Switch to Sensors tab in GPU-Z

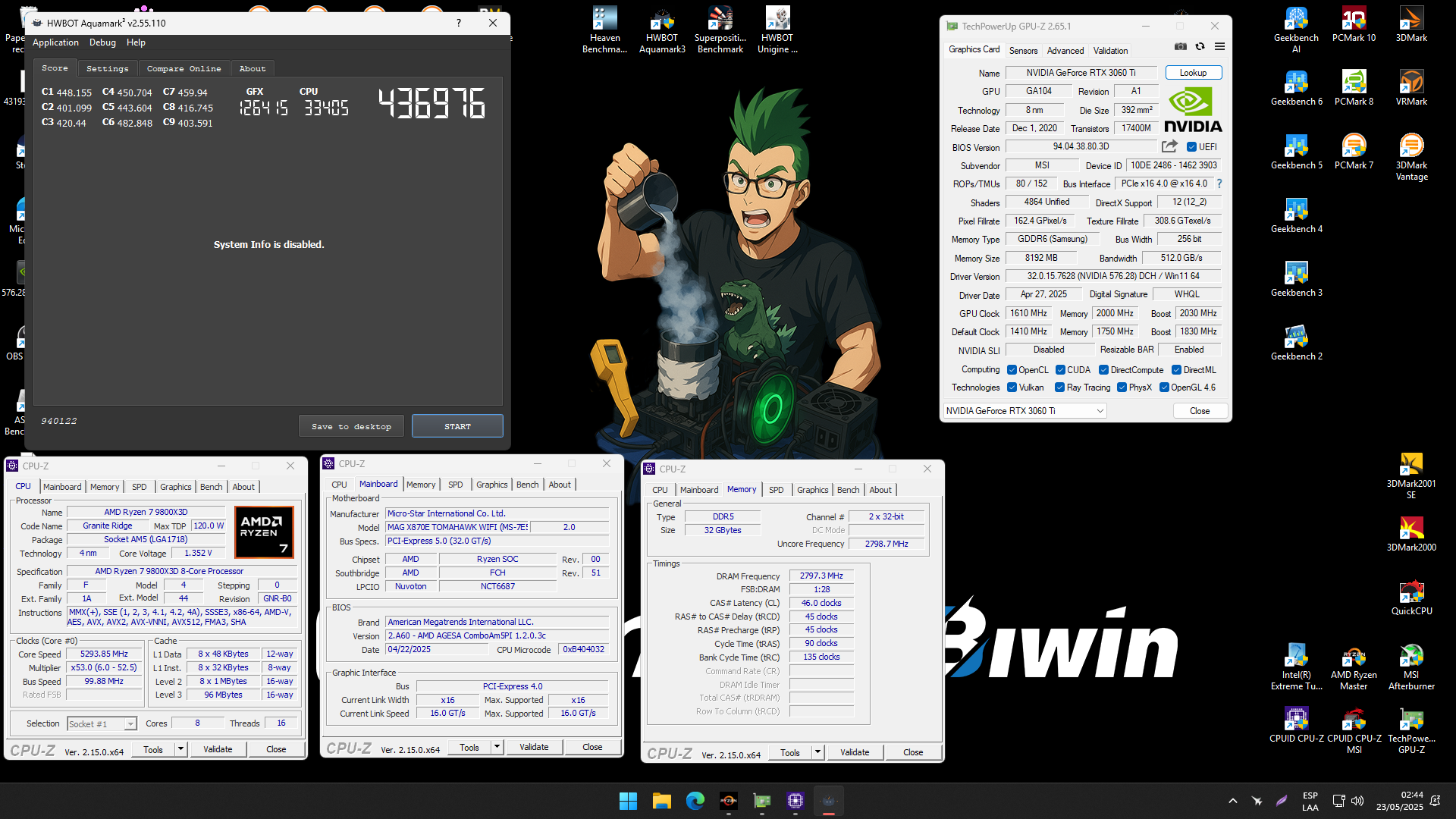1023,51
